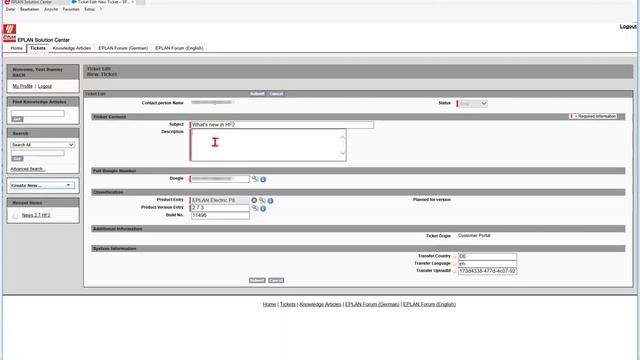The height and width of the screenshot is (360, 640).
Task: Click the Transfer Country field
Action: pos(487,256)
